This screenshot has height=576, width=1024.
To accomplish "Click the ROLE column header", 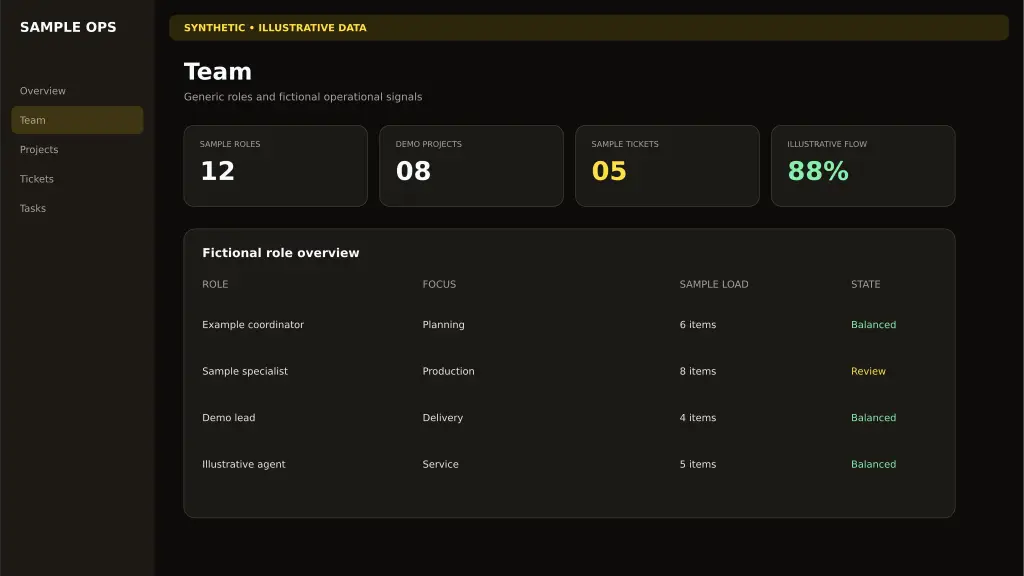I will (215, 284).
